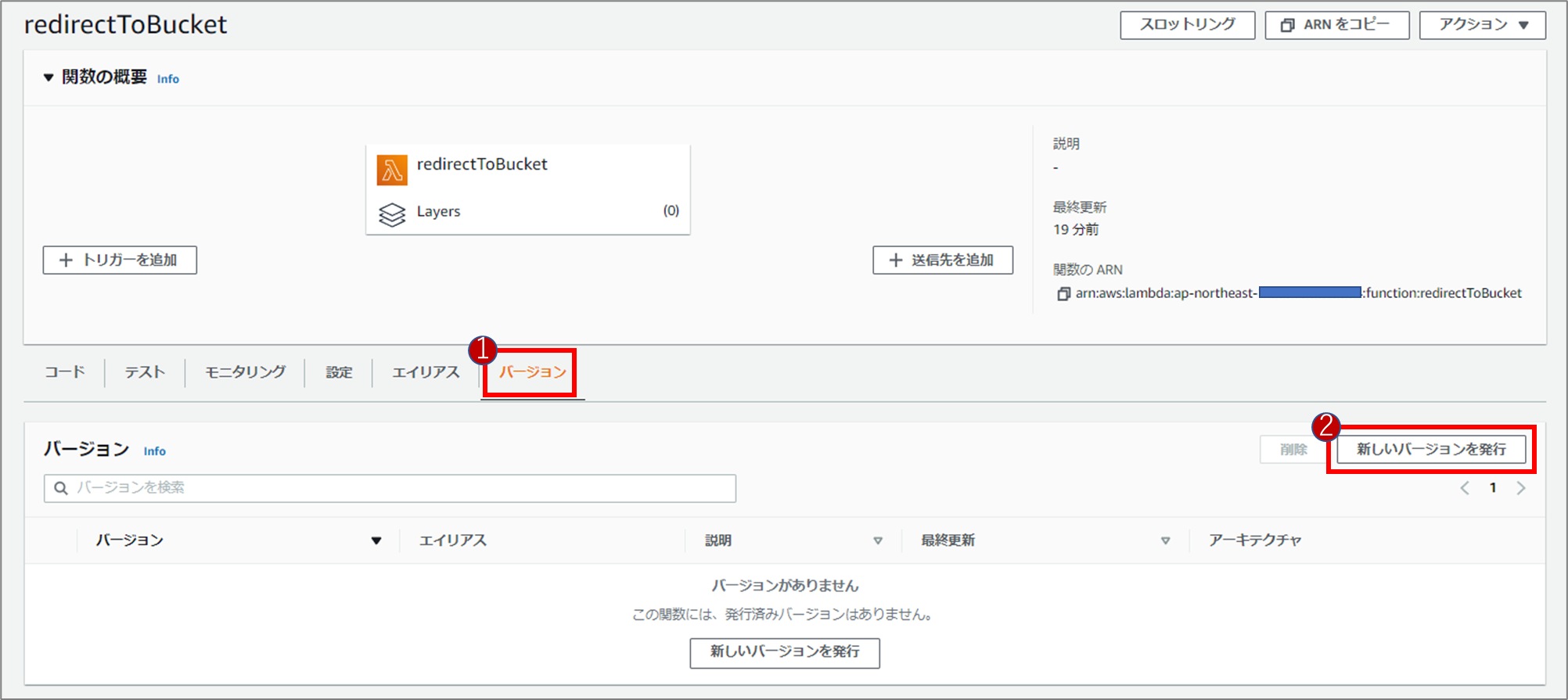This screenshot has height=700, width=1568.
Task: Sort by the バージョン column arrow
Action: coord(376,540)
